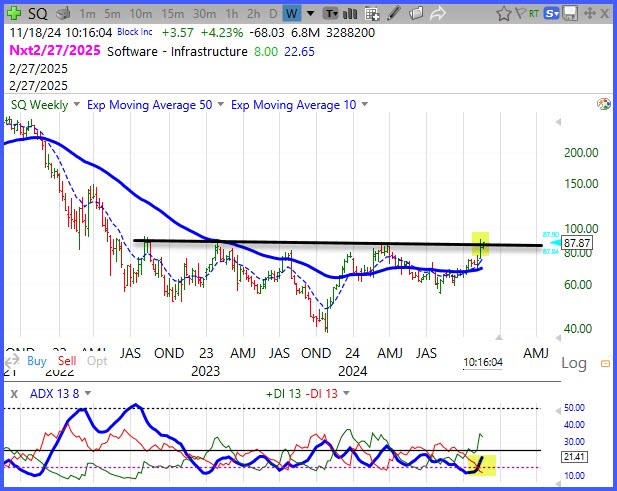
Task: Toggle the RT real-time indicator
Action: click(x=534, y=14)
